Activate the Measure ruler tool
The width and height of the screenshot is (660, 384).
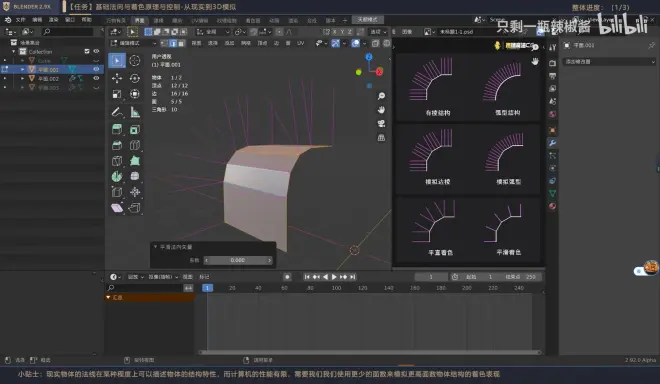(135, 112)
